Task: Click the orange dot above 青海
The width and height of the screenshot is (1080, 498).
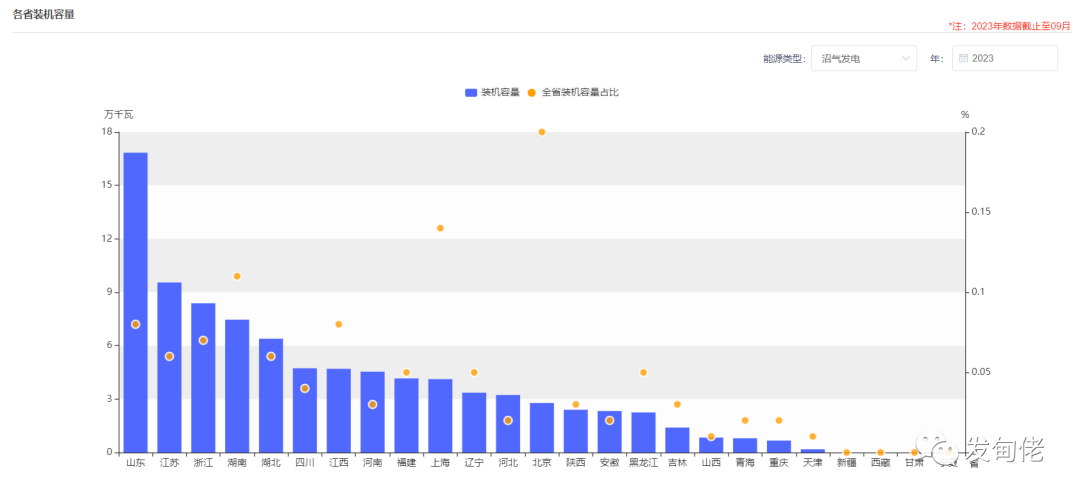Action: click(x=745, y=420)
